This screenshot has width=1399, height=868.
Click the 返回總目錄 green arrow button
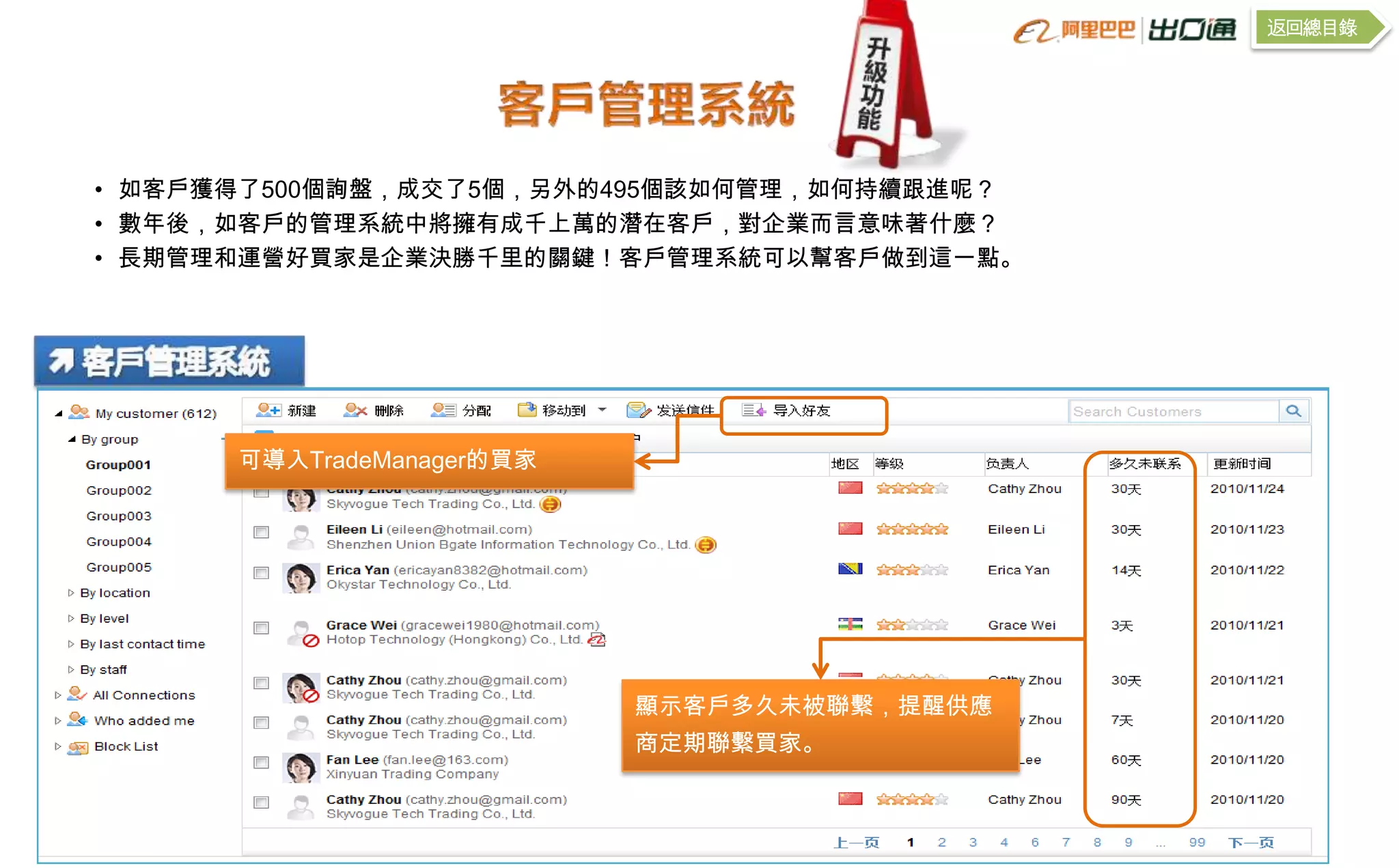coord(1320,28)
